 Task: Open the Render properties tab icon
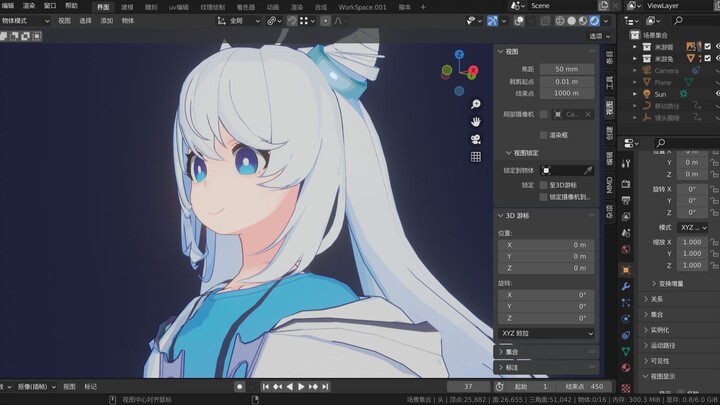click(x=625, y=184)
